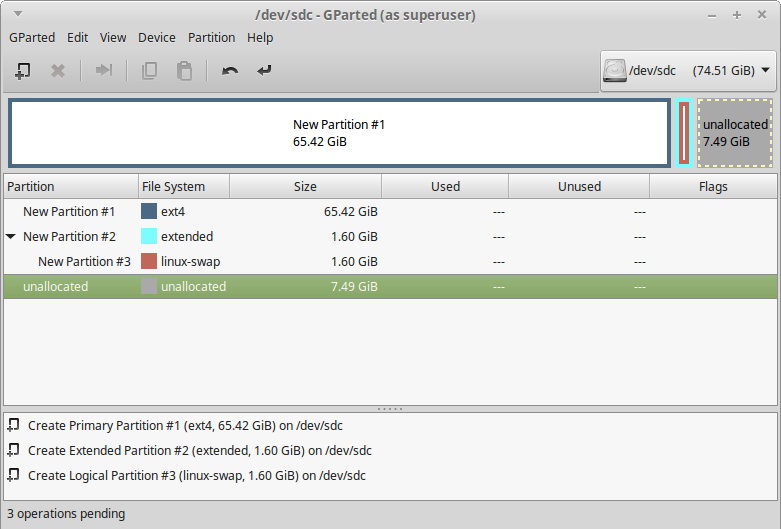Click the 65.42 GiB size cell
The height and width of the screenshot is (529, 781).
click(351, 212)
